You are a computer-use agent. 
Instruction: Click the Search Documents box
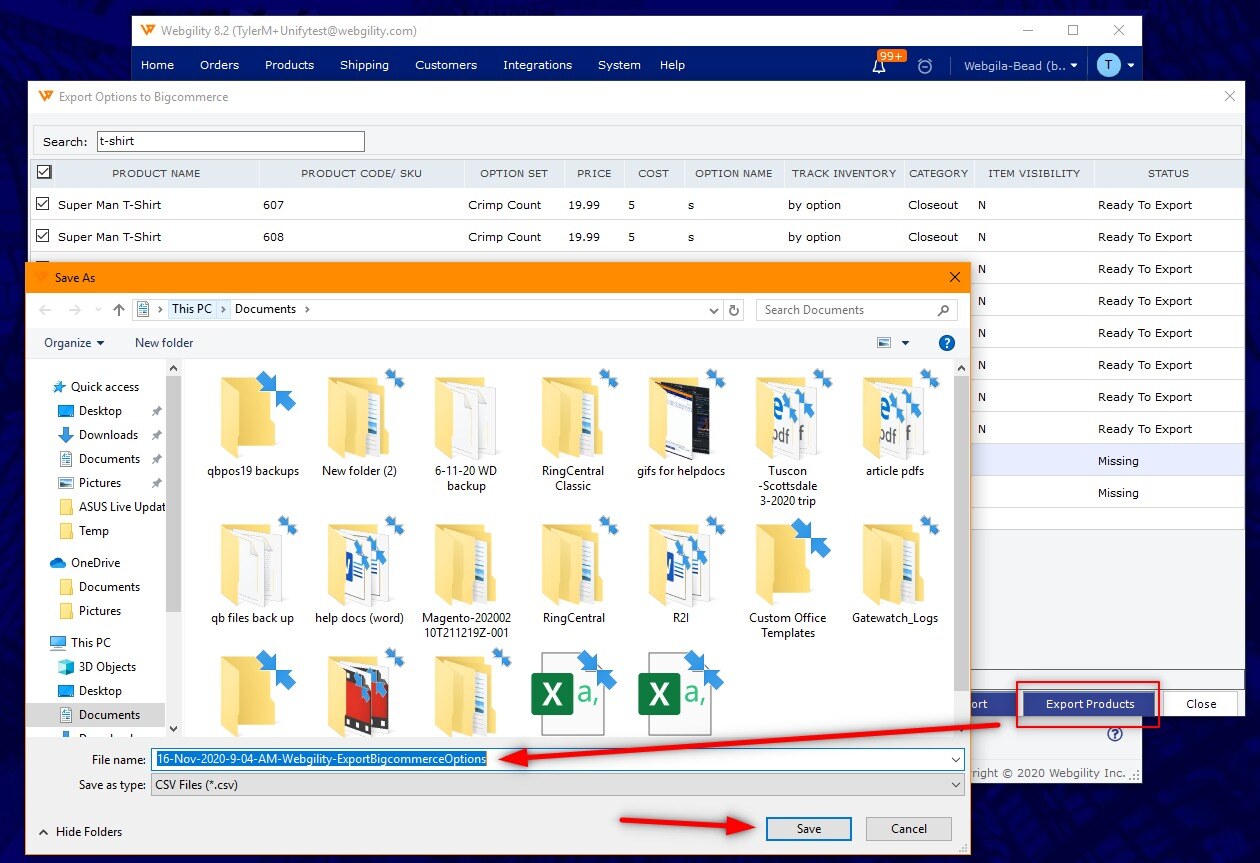(x=856, y=310)
